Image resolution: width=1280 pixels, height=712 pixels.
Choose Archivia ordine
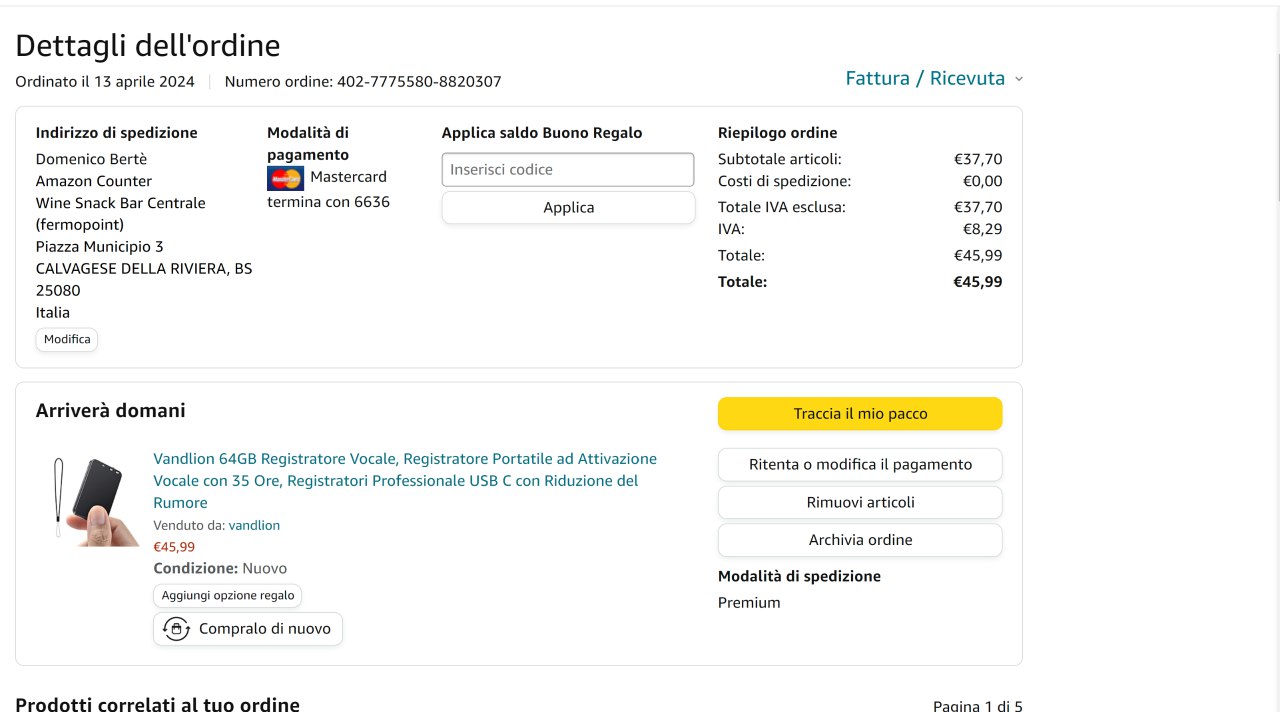tap(859, 540)
